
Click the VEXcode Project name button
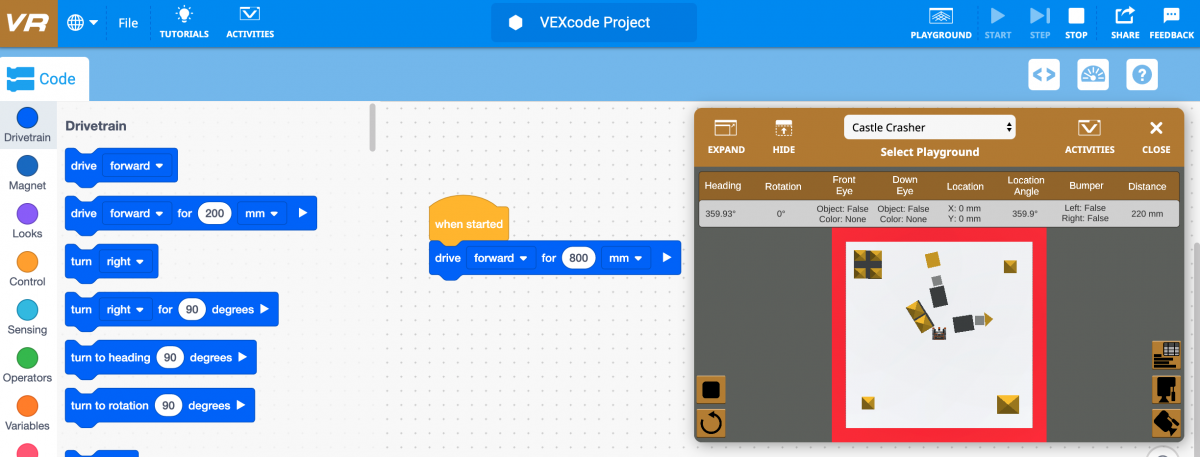[594, 22]
